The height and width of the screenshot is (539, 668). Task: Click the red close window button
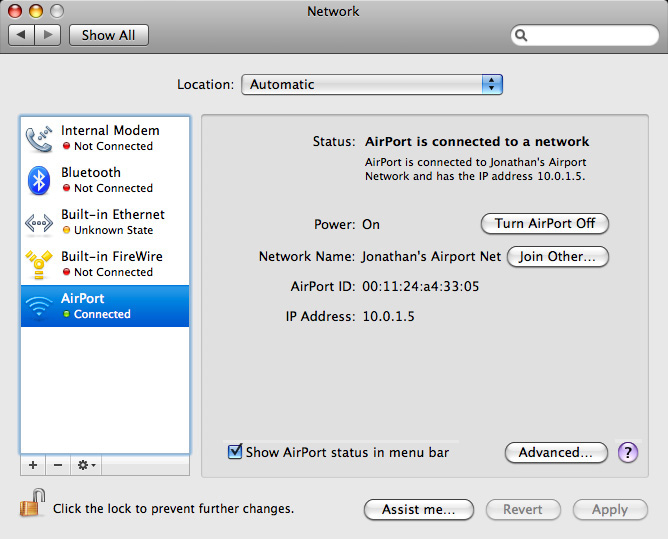tap(15, 11)
